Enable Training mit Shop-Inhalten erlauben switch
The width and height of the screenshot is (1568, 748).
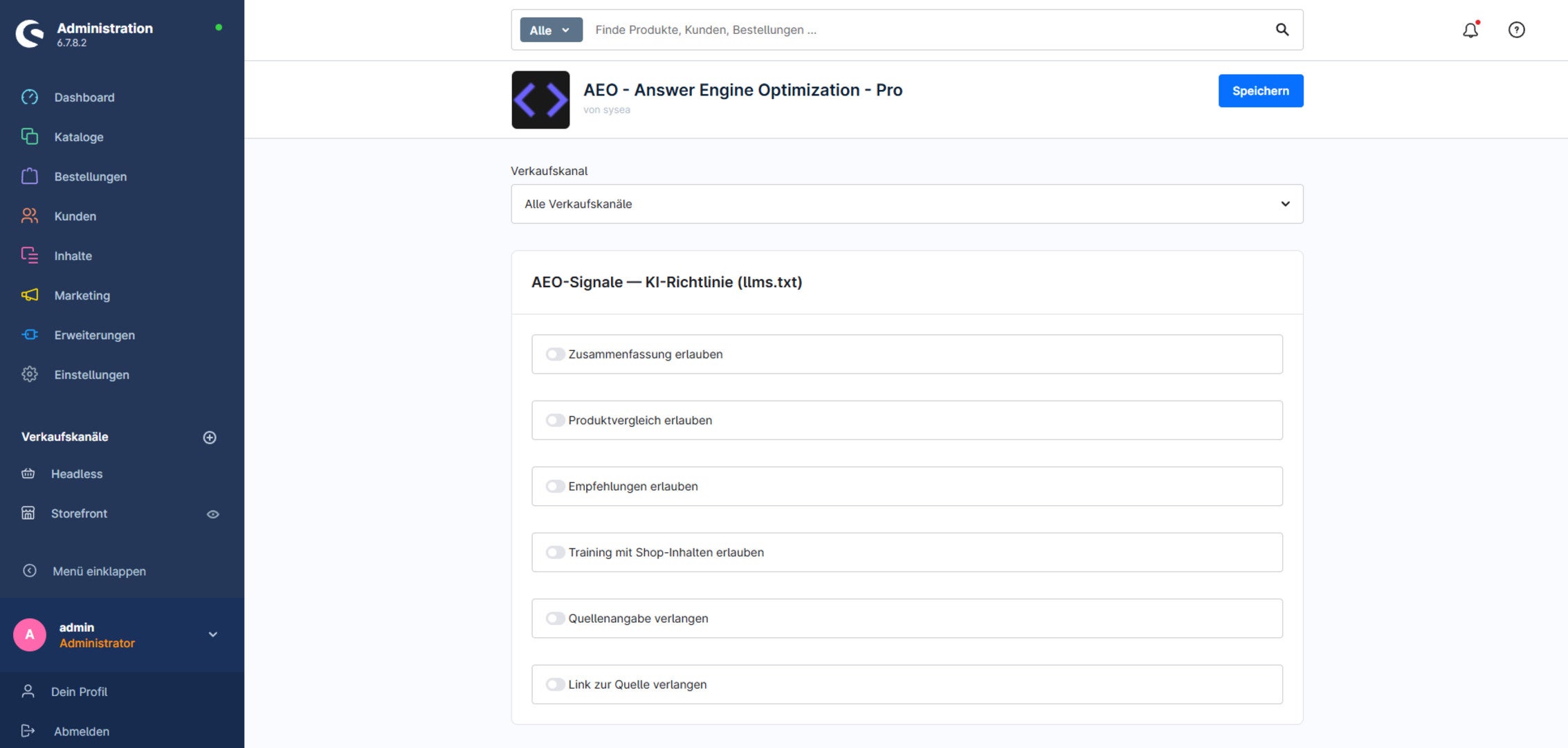[x=555, y=552]
